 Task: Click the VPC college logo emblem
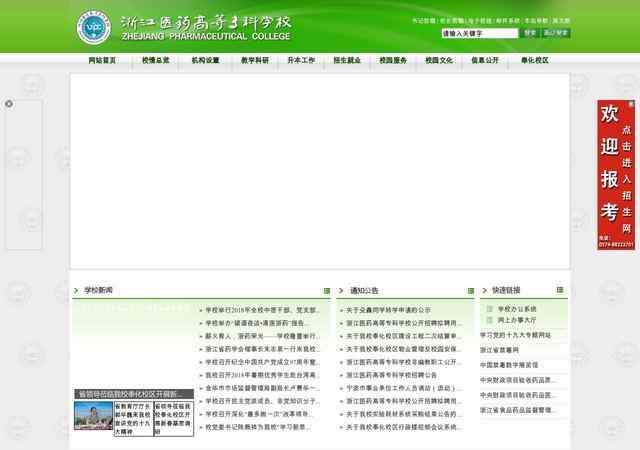click(x=94, y=27)
